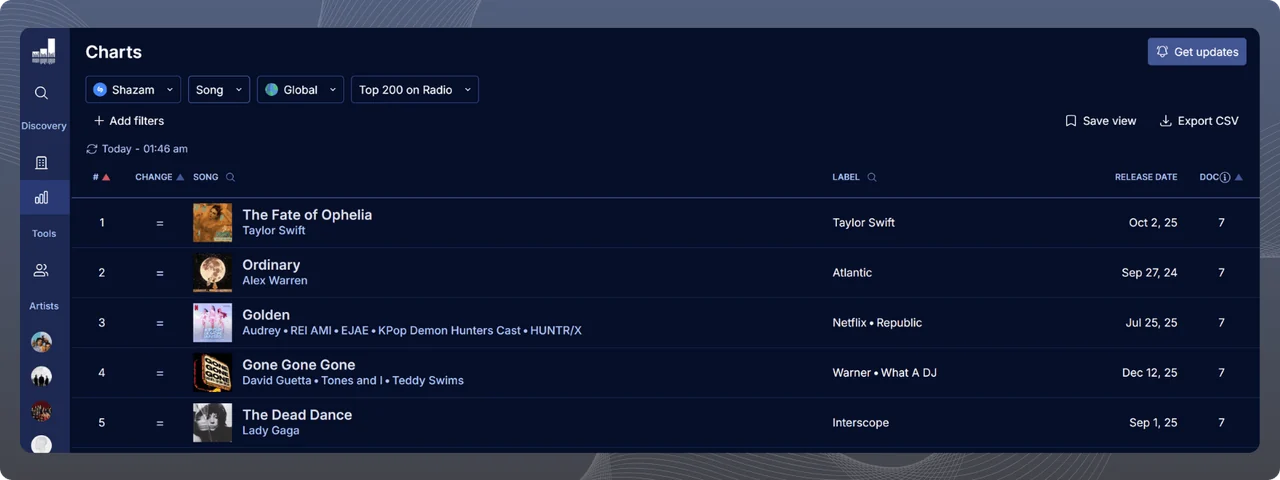Viewport: 1280px width, 480px height.
Task: Sort by rank using the # arrow
Action: (x=106, y=177)
